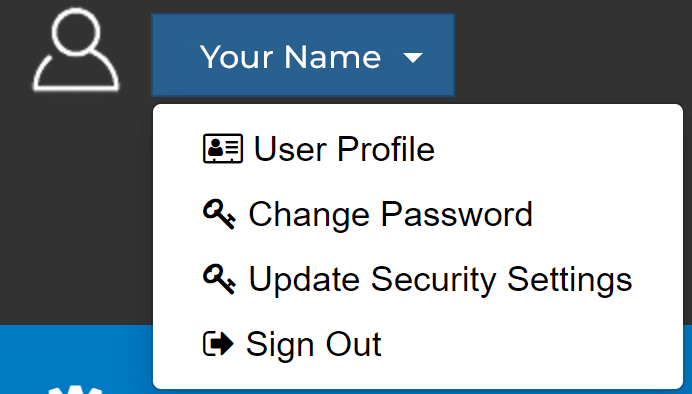Screen dimensions: 692x394
Task: Click the ID card icon beside User Profile
Action: click(223, 149)
